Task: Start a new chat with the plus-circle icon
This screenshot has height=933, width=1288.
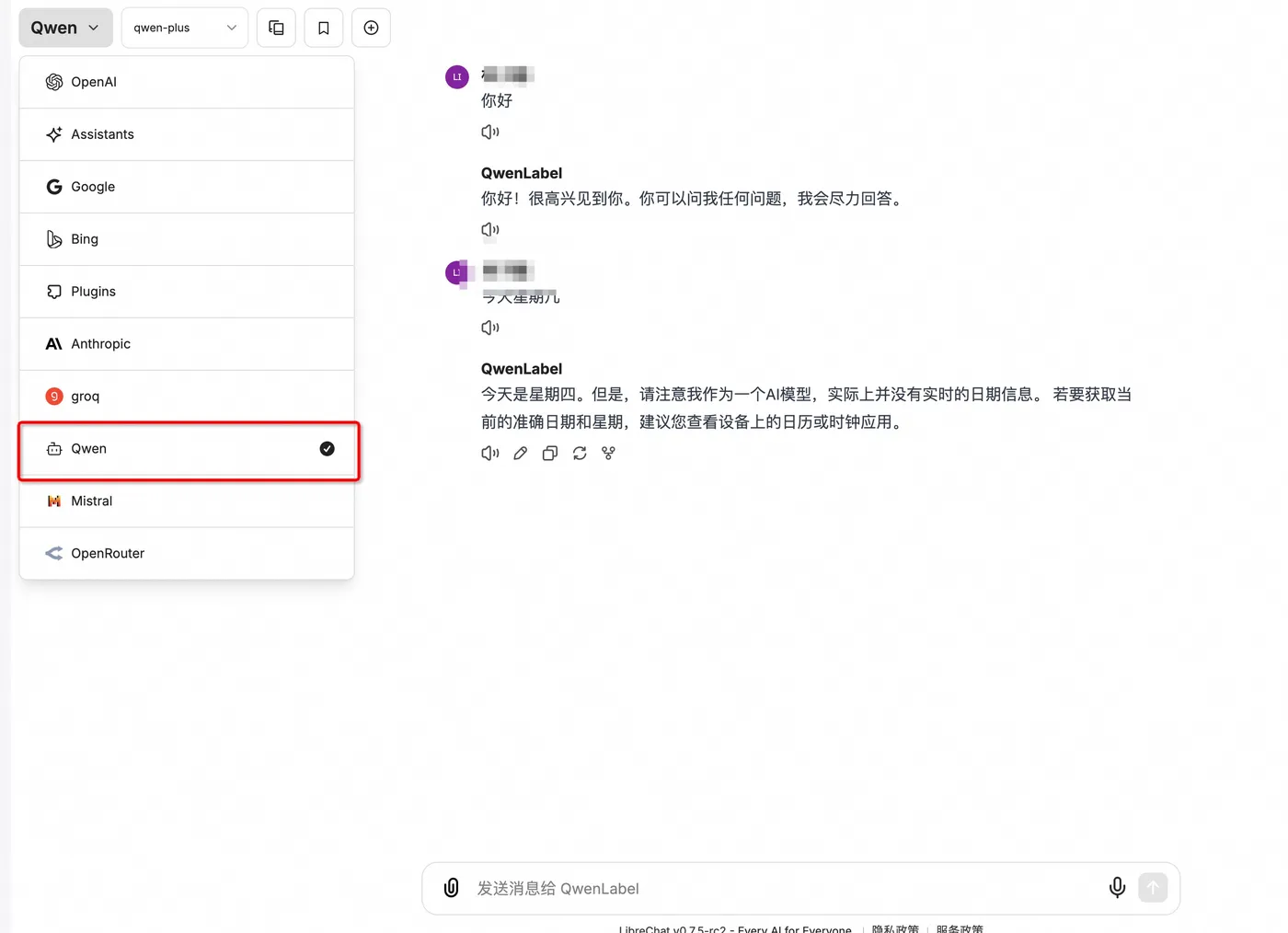Action: [x=372, y=28]
